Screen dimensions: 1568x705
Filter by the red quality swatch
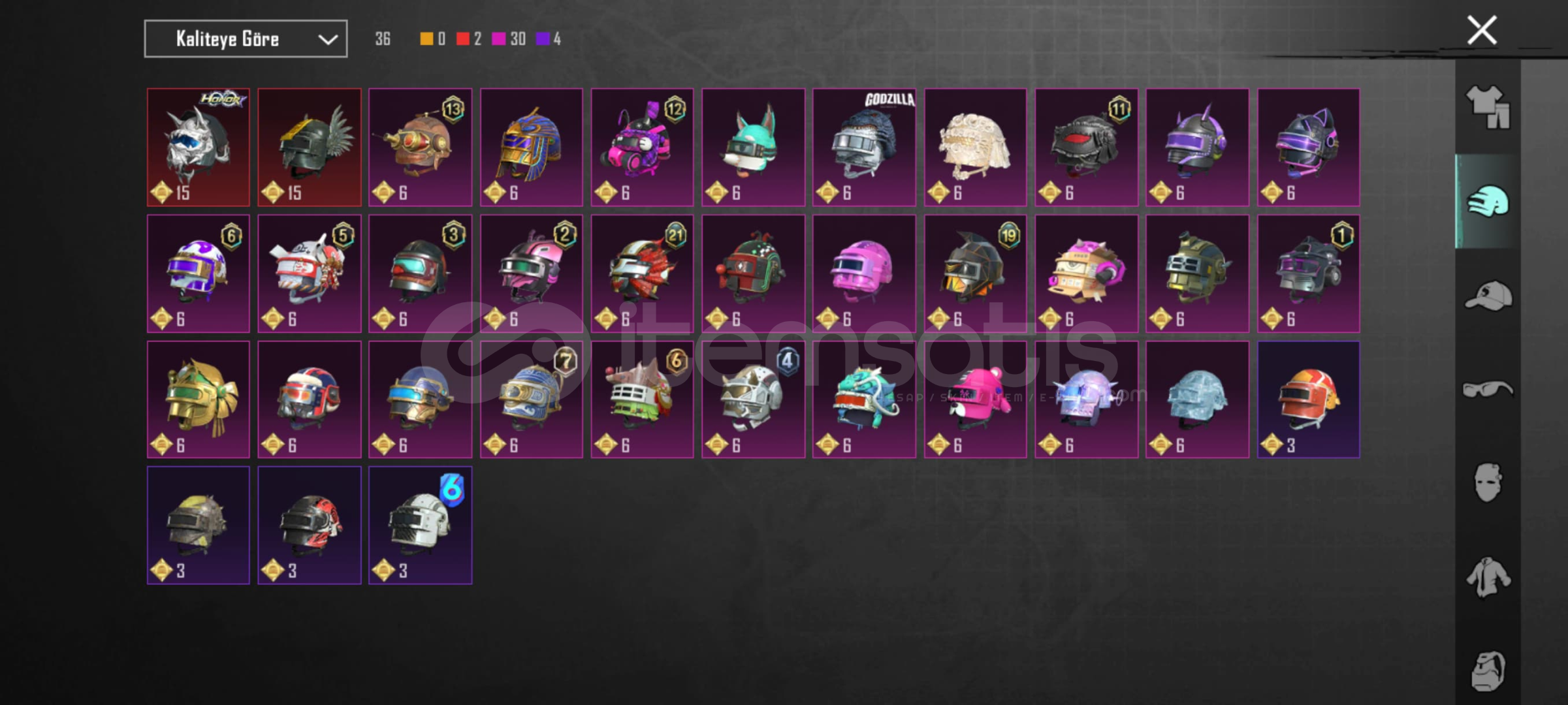click(469, 39)
